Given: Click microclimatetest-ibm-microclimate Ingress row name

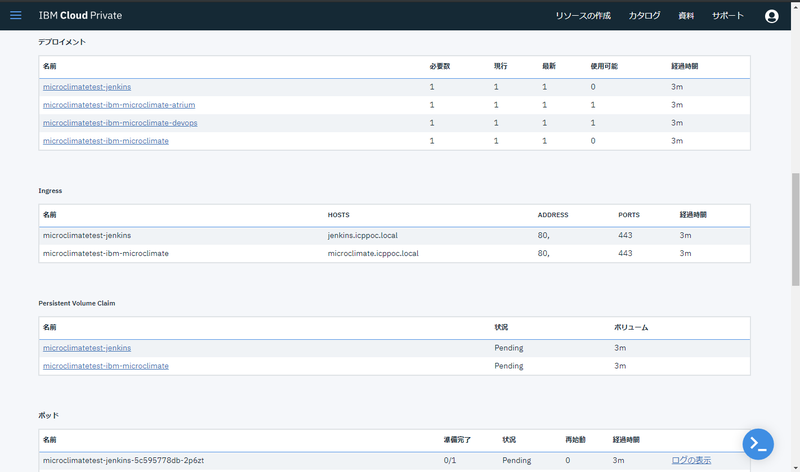Looking at the screenshot, I should (x=106, y=253).
